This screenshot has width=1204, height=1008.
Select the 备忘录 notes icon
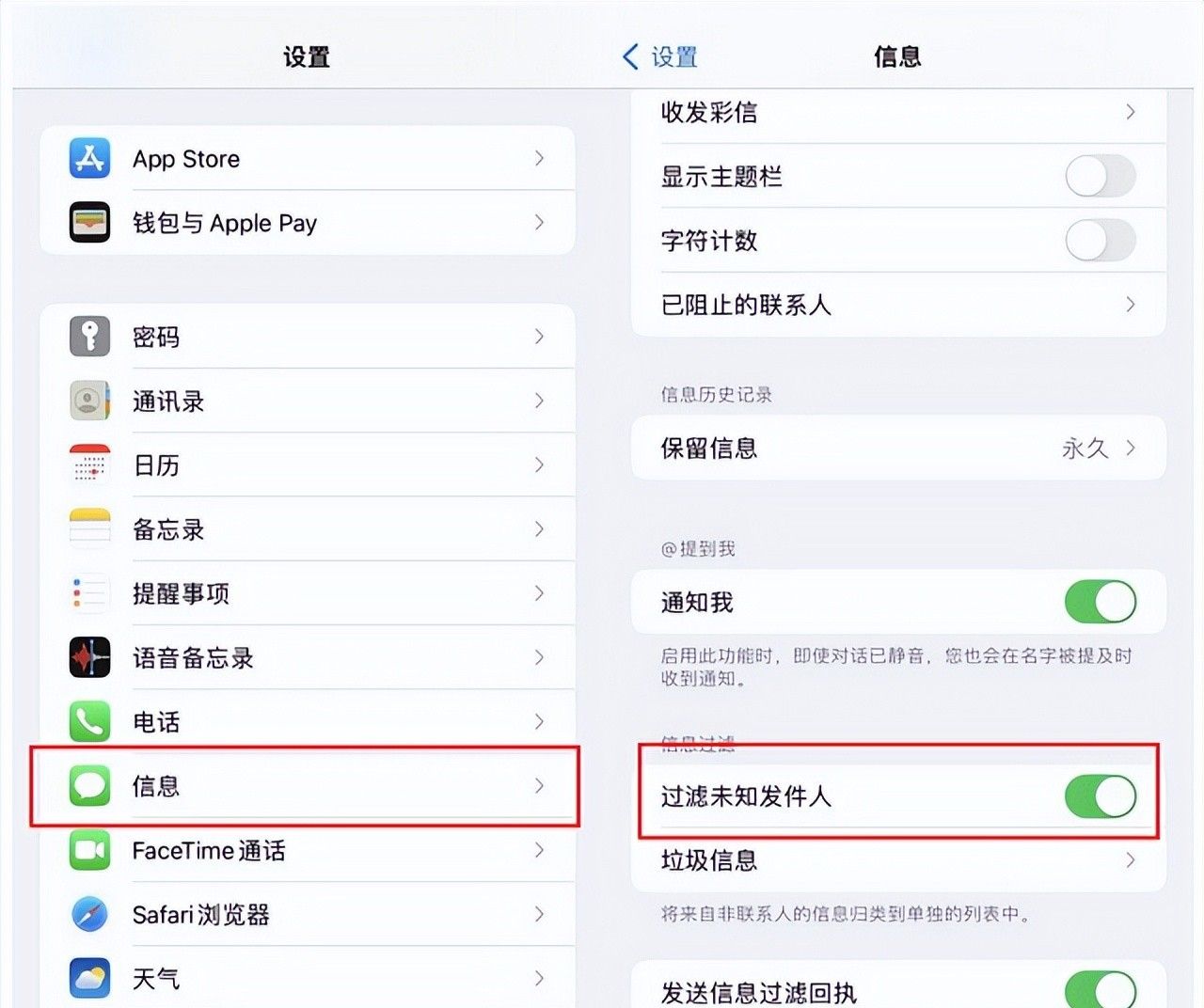click(x=89, y=528)
